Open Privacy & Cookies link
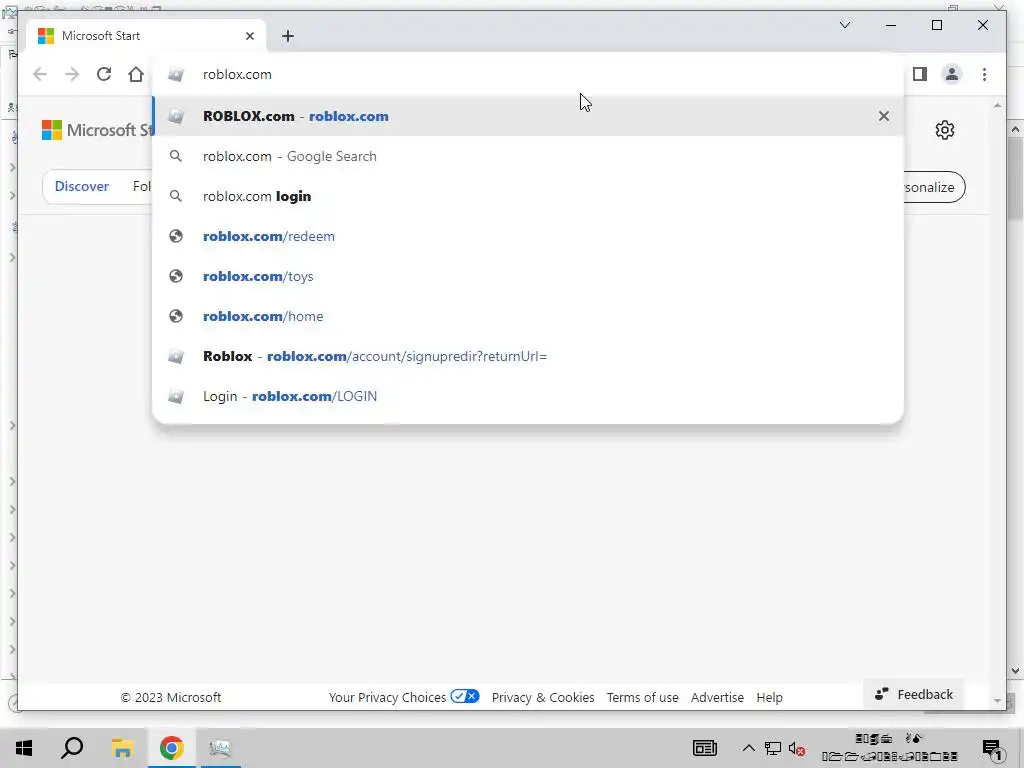The width and height of the screenshot is (1024, 768). point(543,697)
